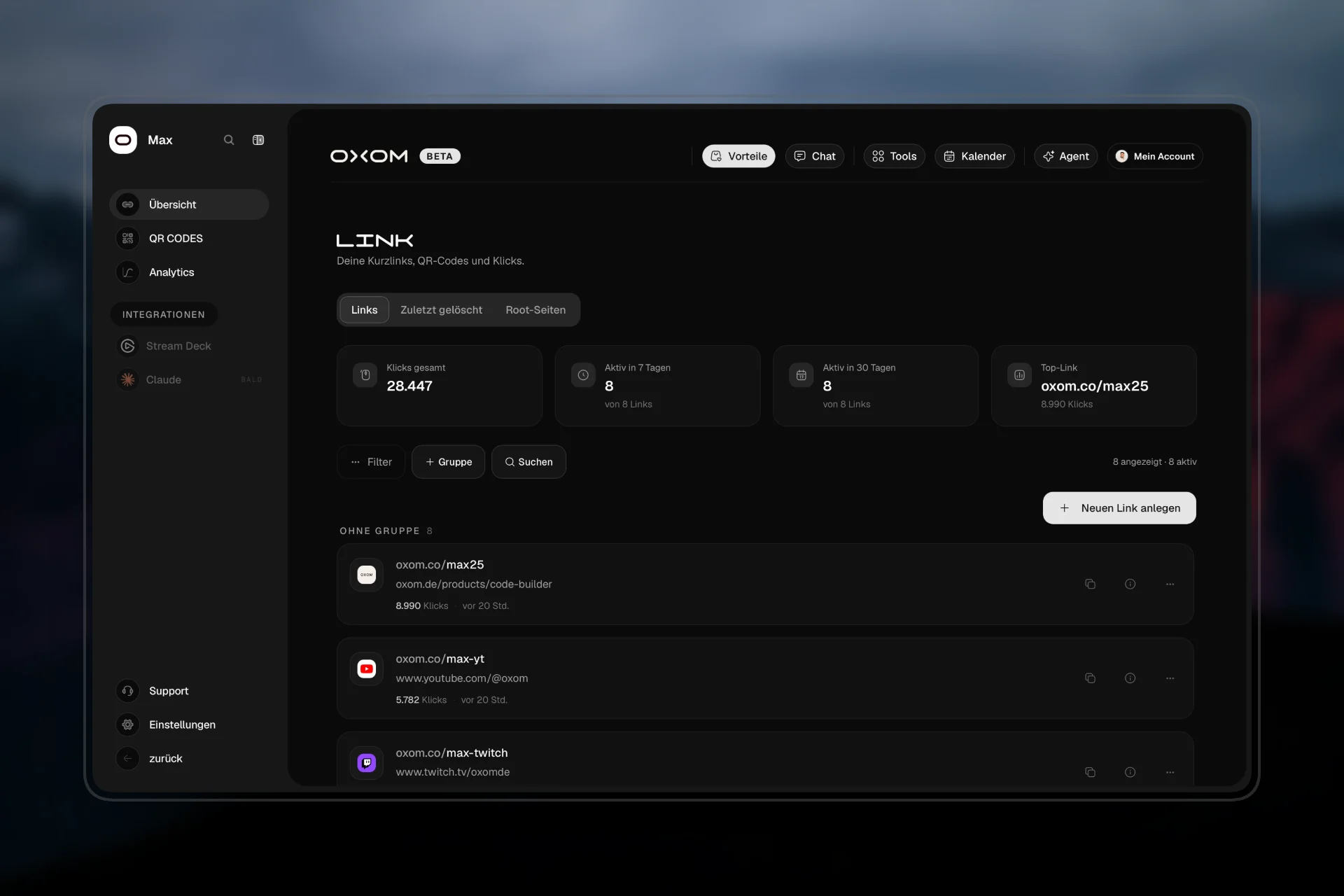Click the search icon next to Max
The image size is (1344, 896).
(x=229, y=140)
